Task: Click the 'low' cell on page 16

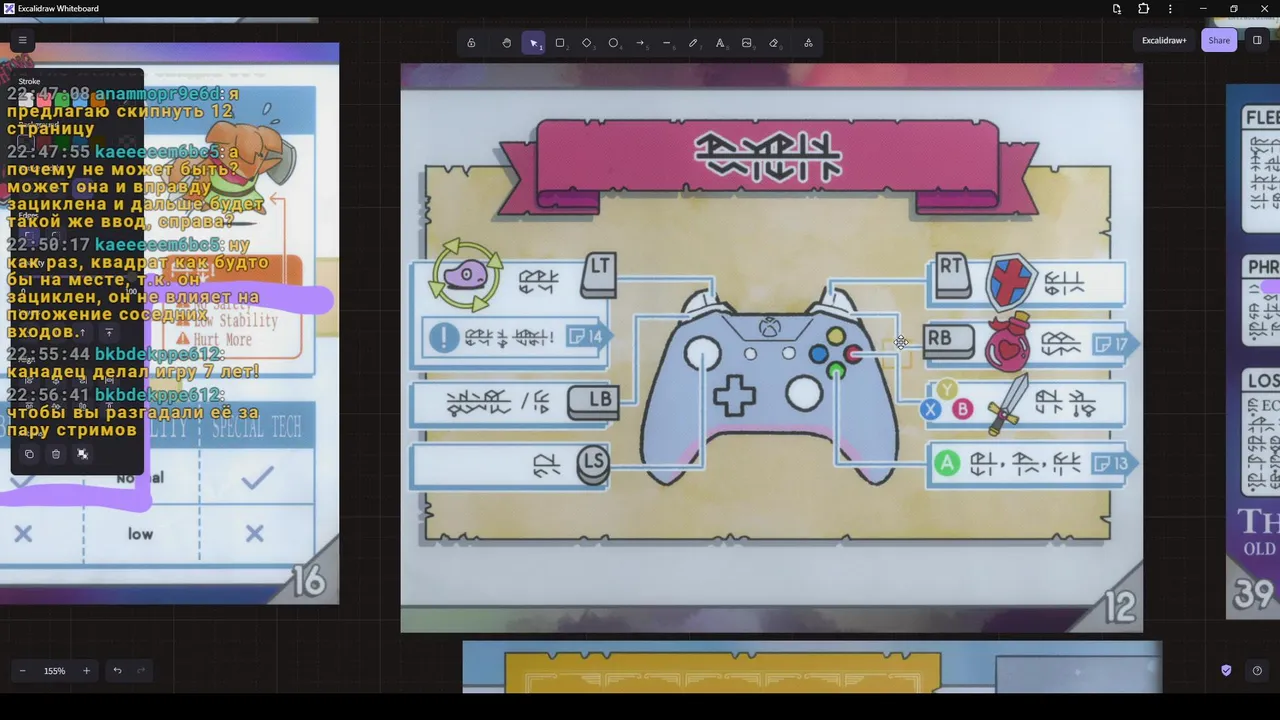Action: point(140,534)
